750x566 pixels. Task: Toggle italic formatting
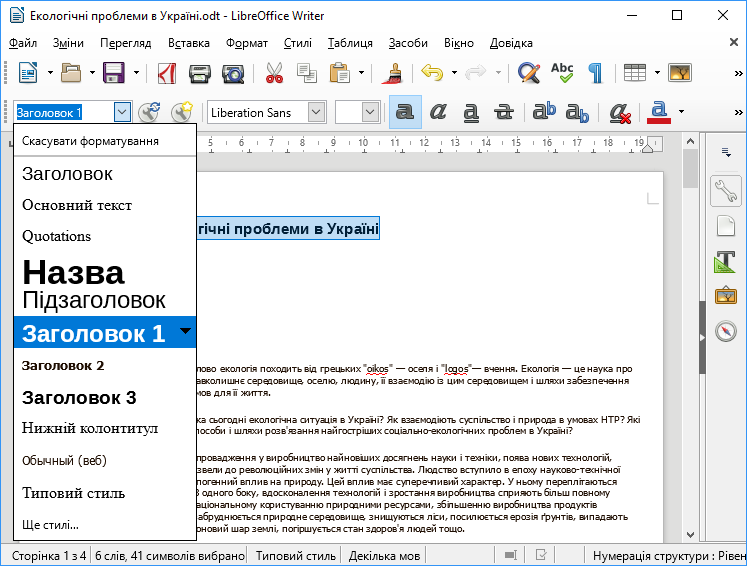[x=438, y=112]
